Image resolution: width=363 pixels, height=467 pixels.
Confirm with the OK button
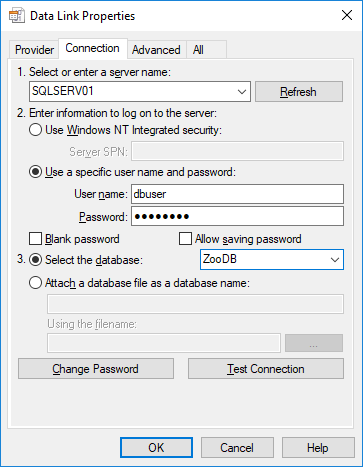(x=156, y=448)
